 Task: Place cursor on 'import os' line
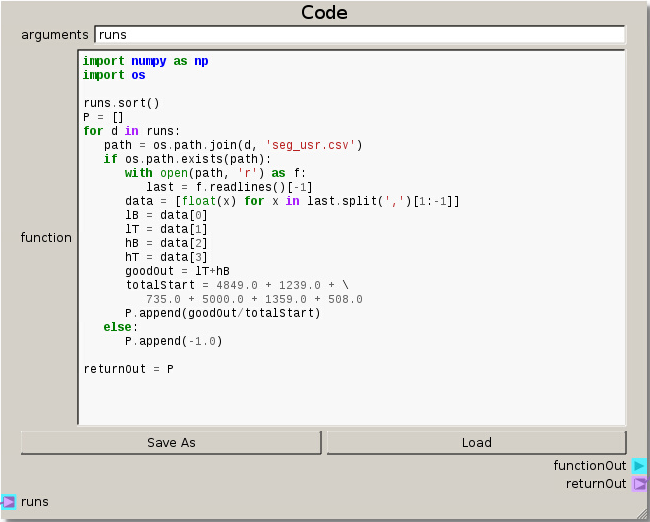[x=114, y=75]
